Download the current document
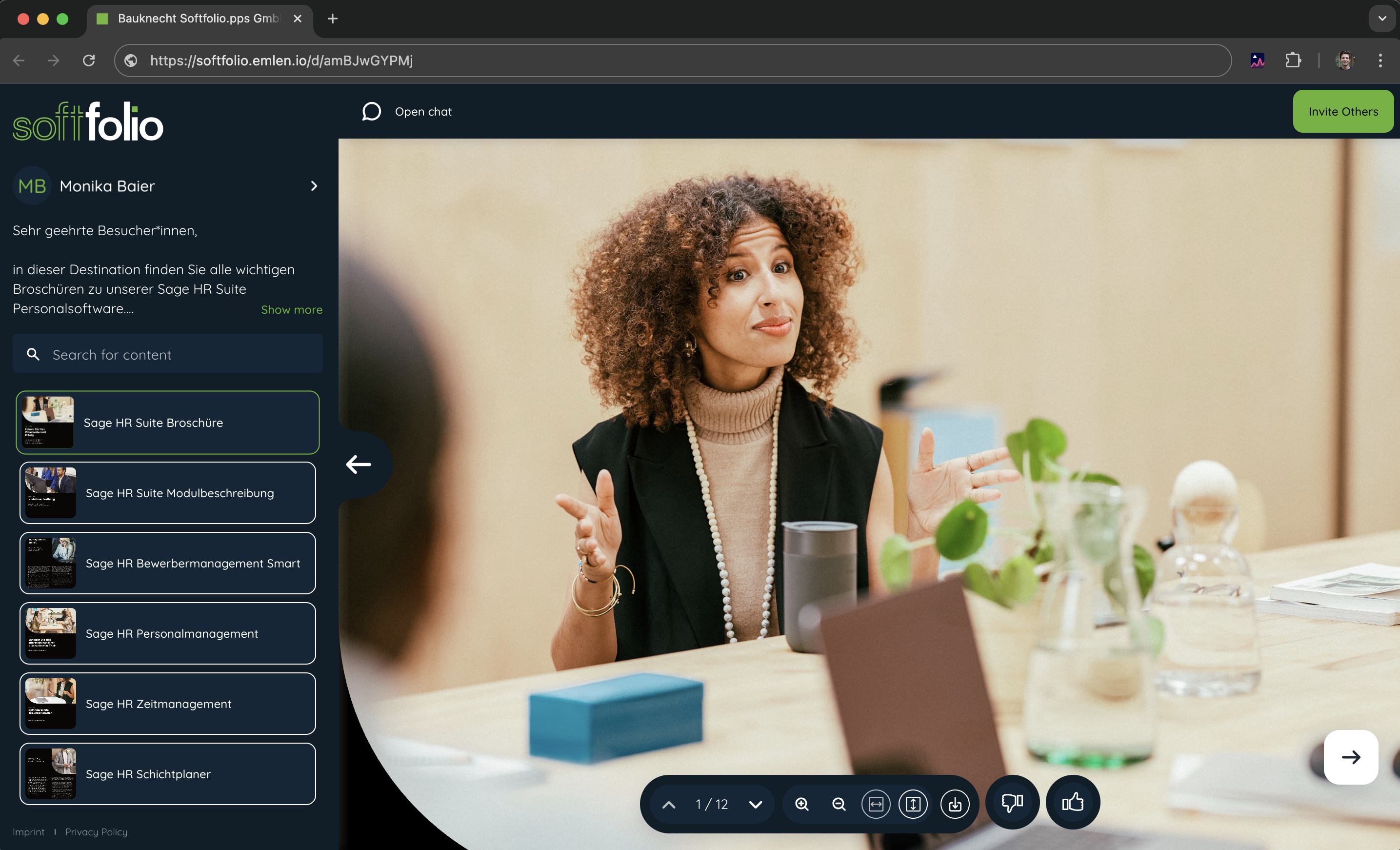1400x850 pixels. [955, 804]
